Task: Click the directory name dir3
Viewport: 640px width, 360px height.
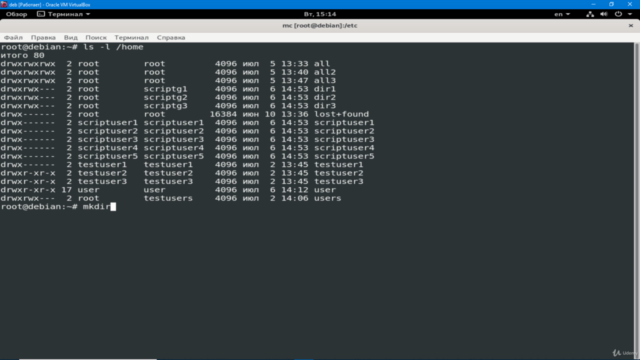Action: [325, 106]
